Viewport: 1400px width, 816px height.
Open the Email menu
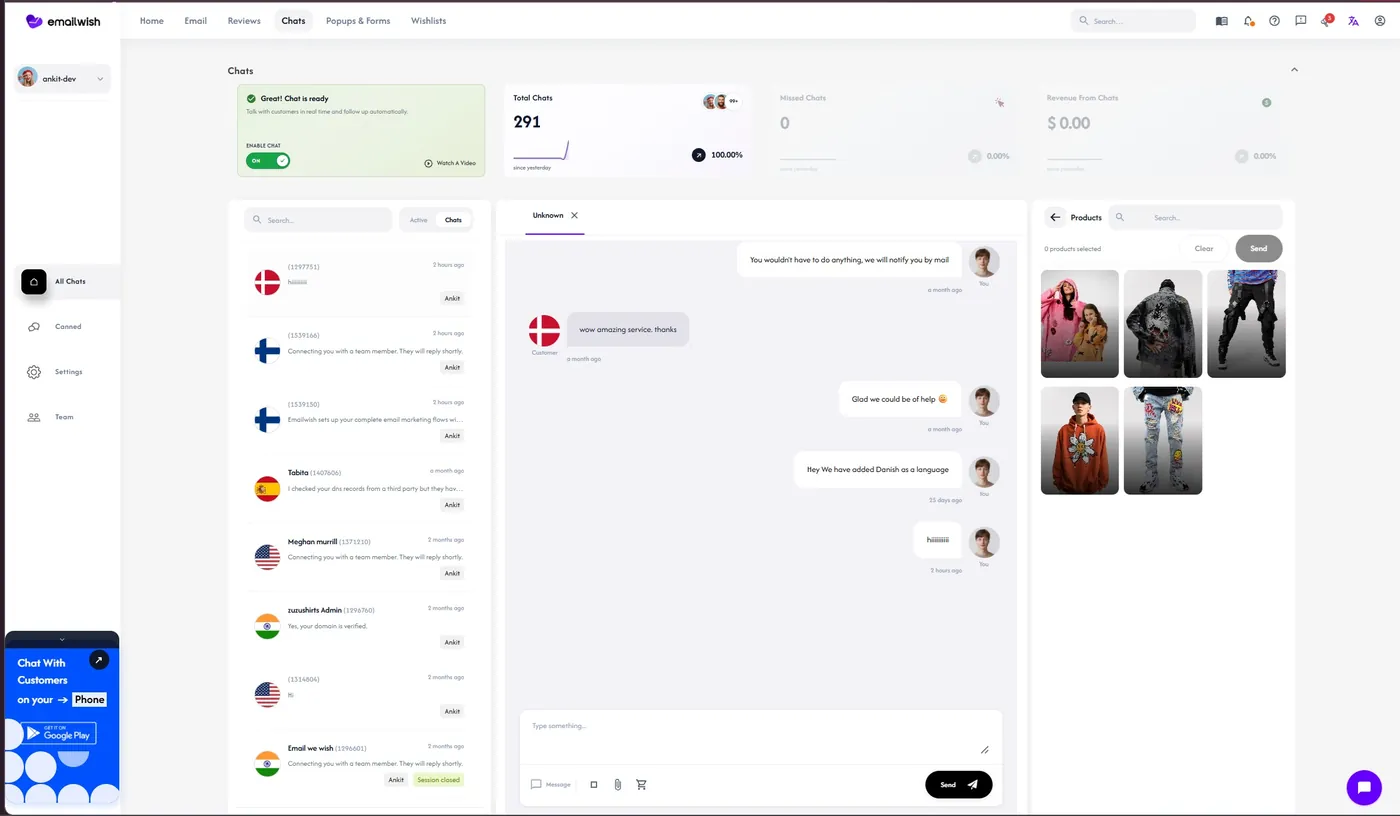pyautogui.click(x=196, y=21)
